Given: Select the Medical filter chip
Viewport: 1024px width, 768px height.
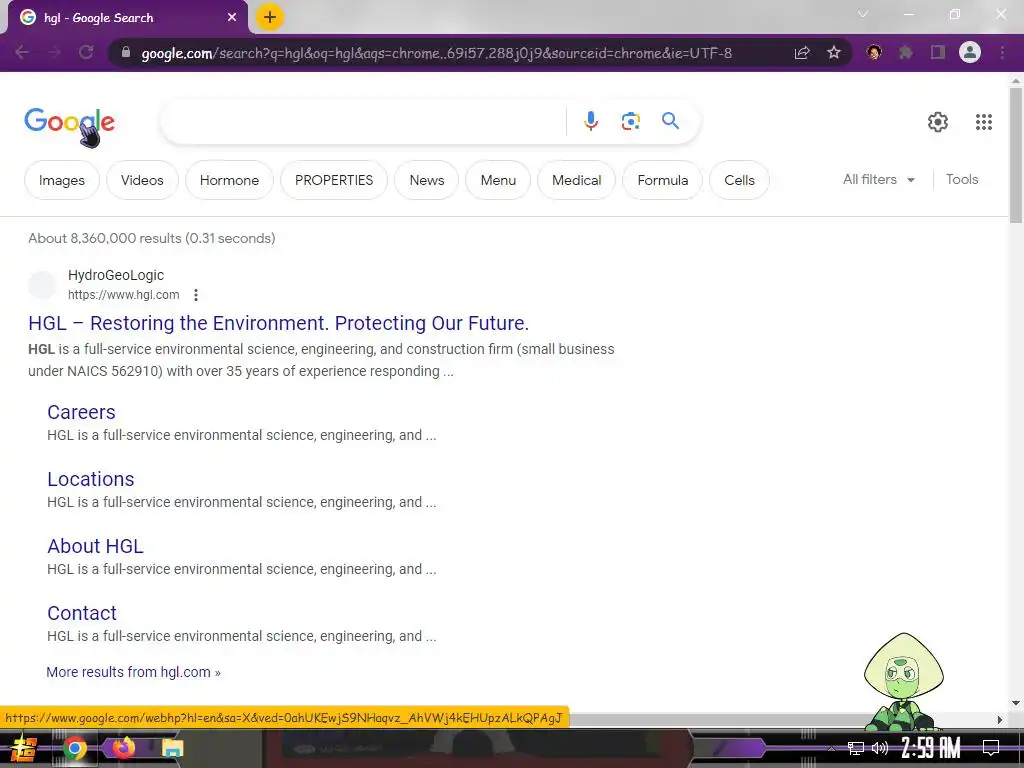Looking at the screenshot, I should point(577,180).
